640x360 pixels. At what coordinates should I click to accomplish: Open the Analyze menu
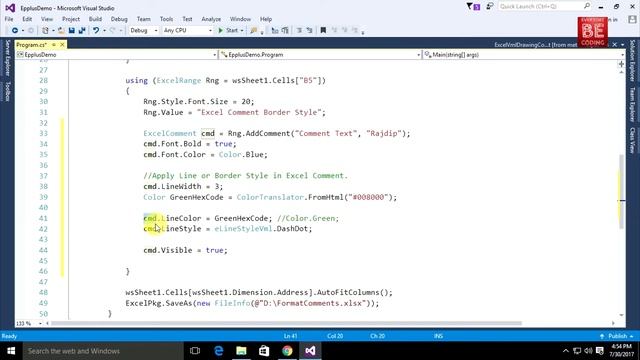(x=211, y=19)
